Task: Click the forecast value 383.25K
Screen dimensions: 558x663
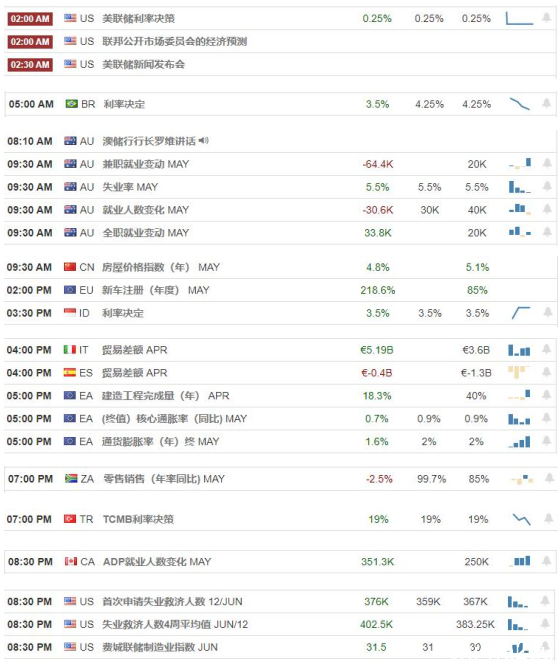Action: click(x=475, y=624)
